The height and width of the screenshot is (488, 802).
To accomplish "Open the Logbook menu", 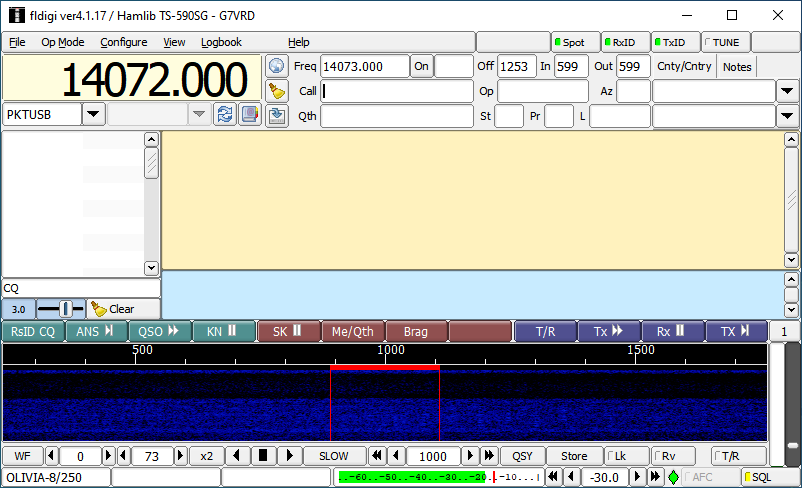I will pyautogui.click(x=221, y=42).
